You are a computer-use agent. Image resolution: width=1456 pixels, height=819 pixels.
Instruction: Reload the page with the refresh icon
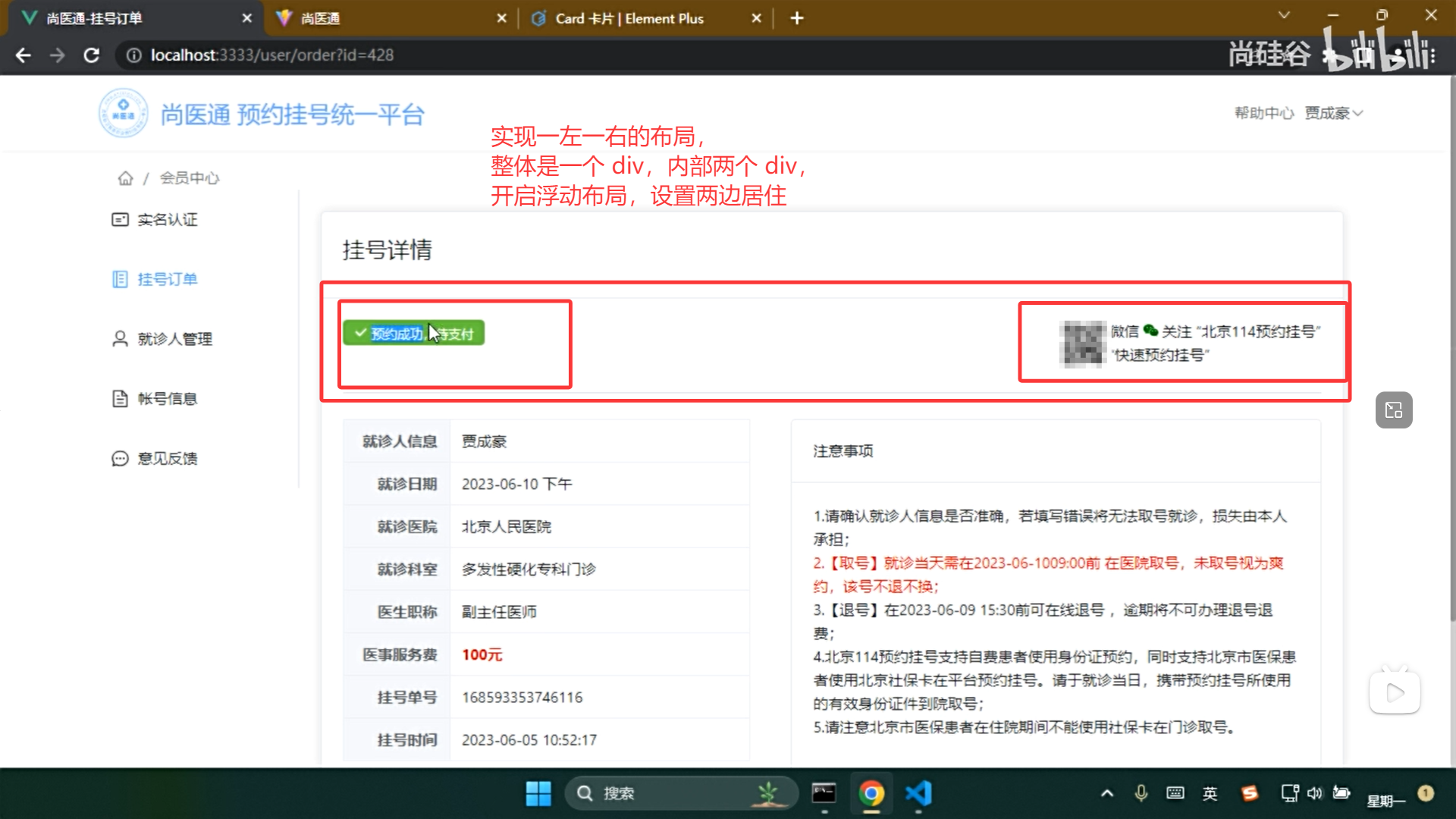coord(92,55)
